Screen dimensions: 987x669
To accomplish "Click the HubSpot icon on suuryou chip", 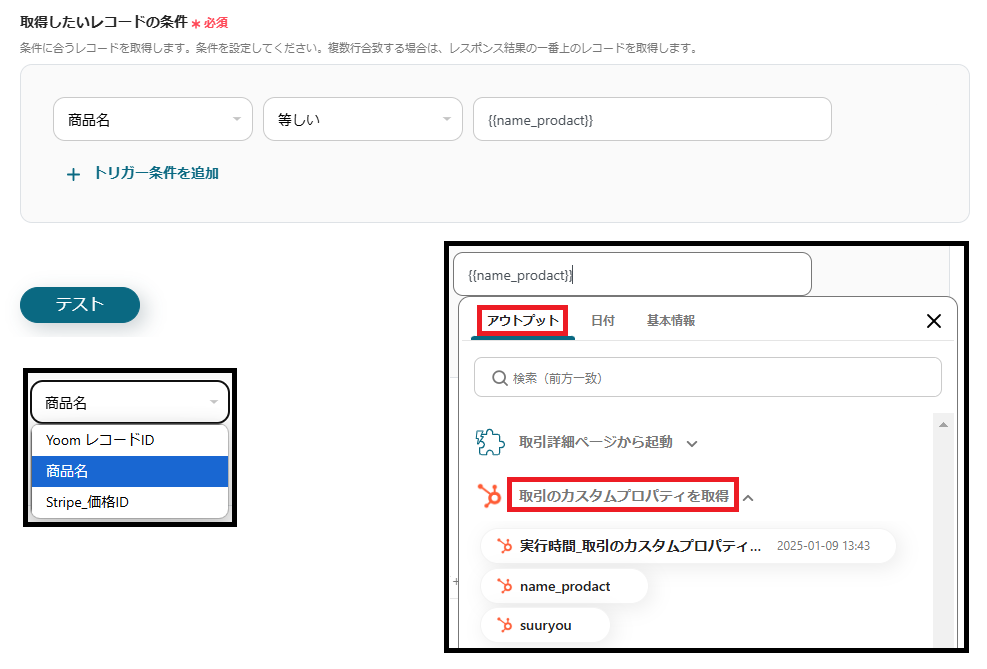I will coord(504,625).
